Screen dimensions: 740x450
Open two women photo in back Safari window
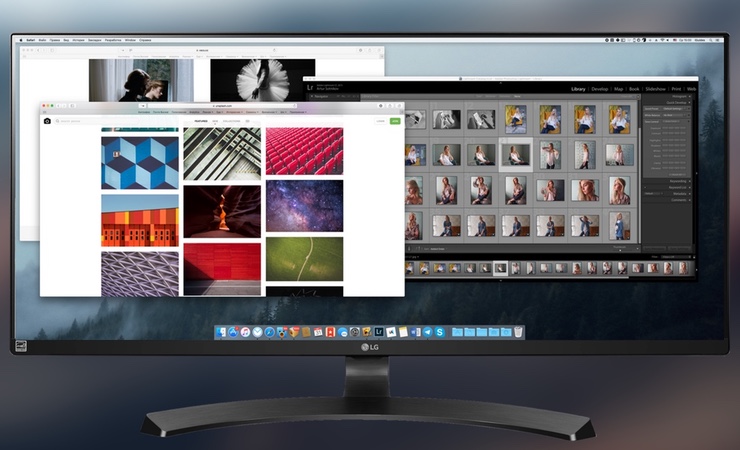point(141,80)
